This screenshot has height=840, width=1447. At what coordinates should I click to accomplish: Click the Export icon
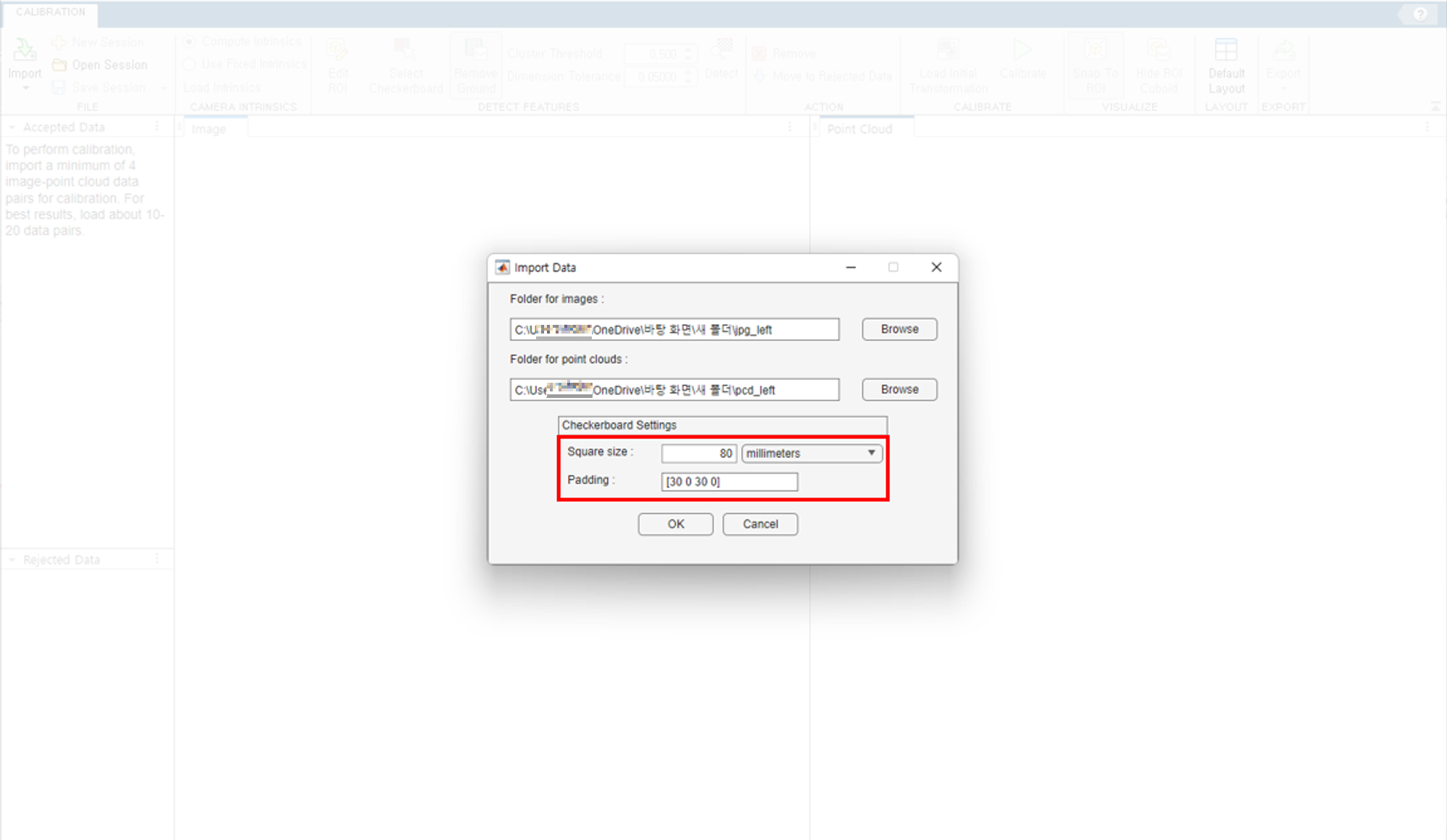[1283, 51]
